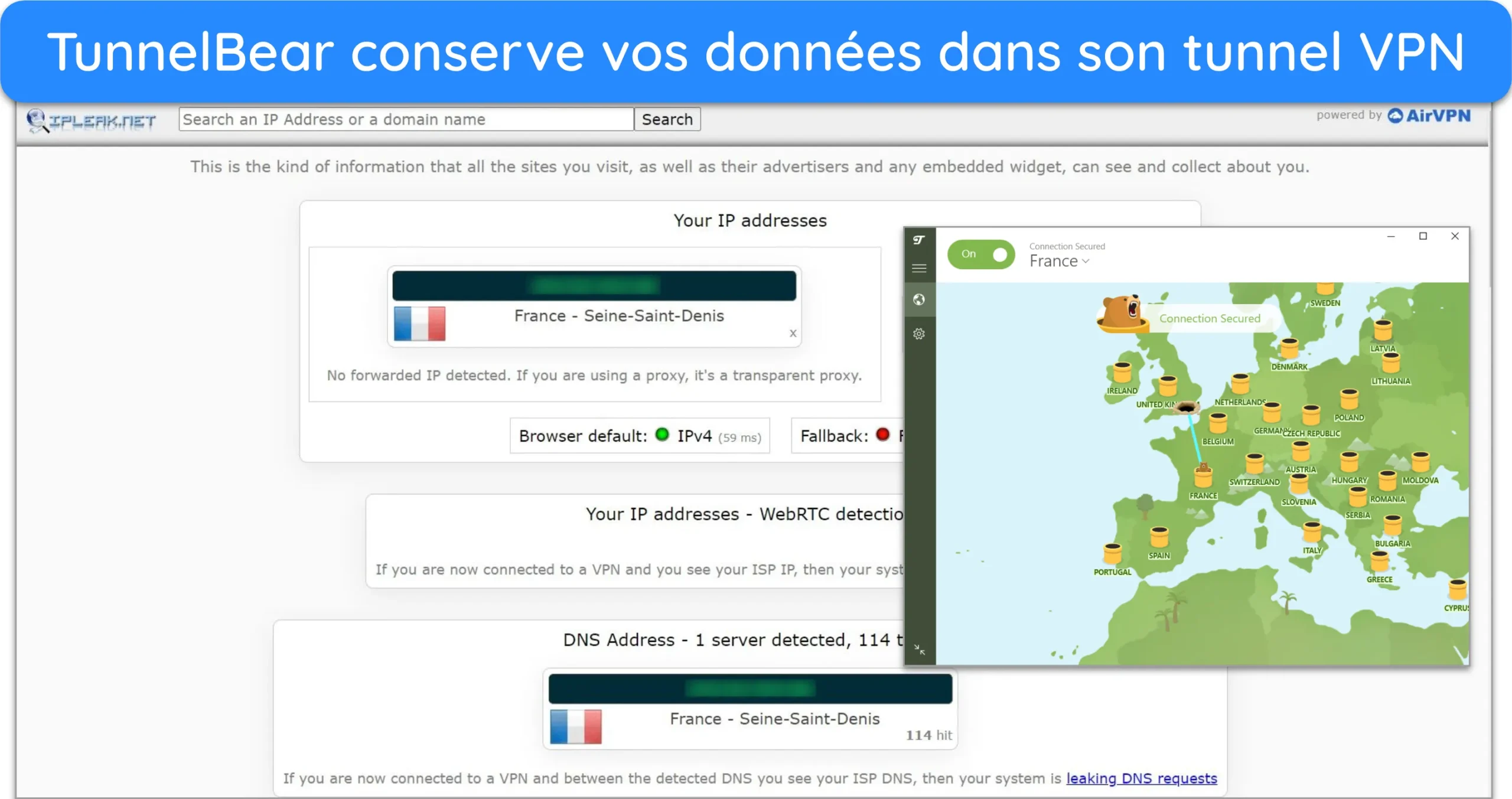
Task: Select the Cyprus tunnel pot on map
Action: point(1457,590)
